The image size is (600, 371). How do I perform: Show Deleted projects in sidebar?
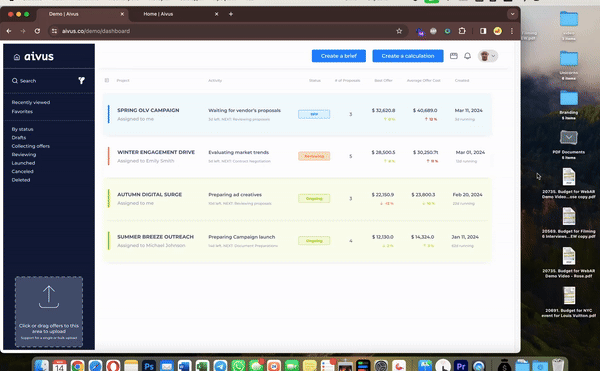21,180
